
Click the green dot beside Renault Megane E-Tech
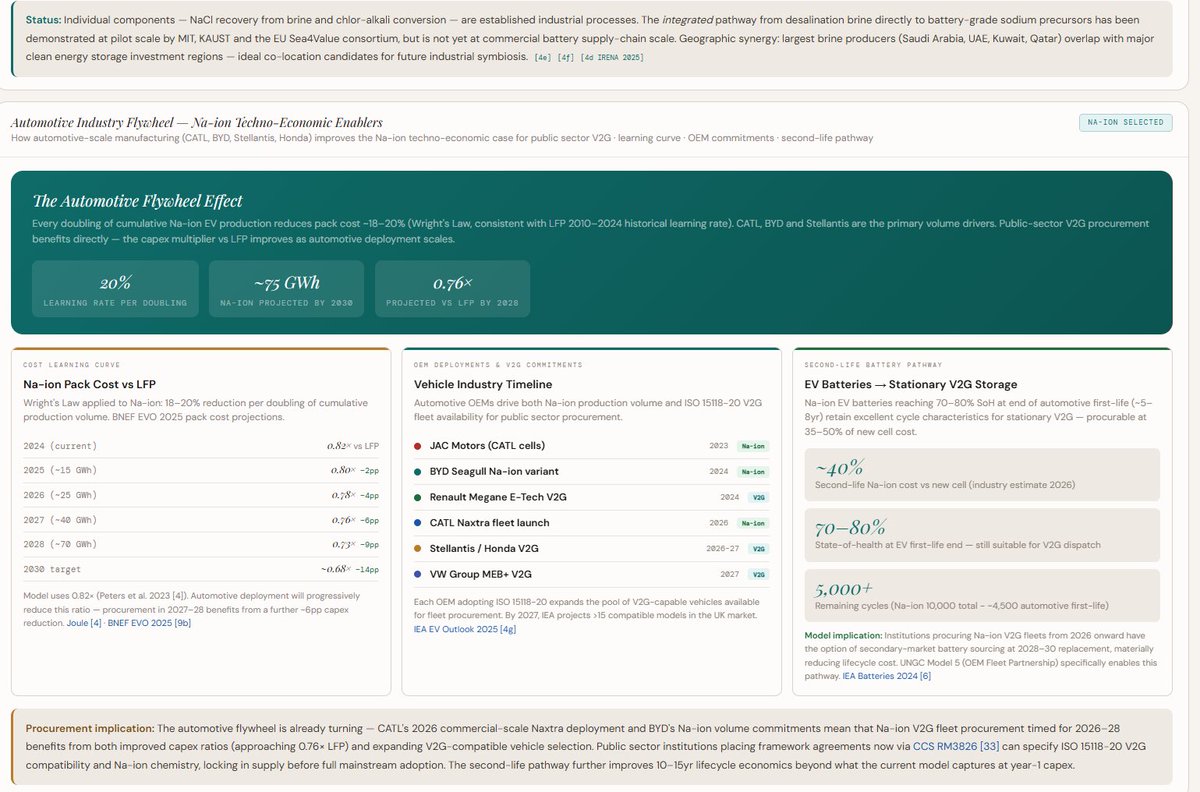(x=417, y=497)
